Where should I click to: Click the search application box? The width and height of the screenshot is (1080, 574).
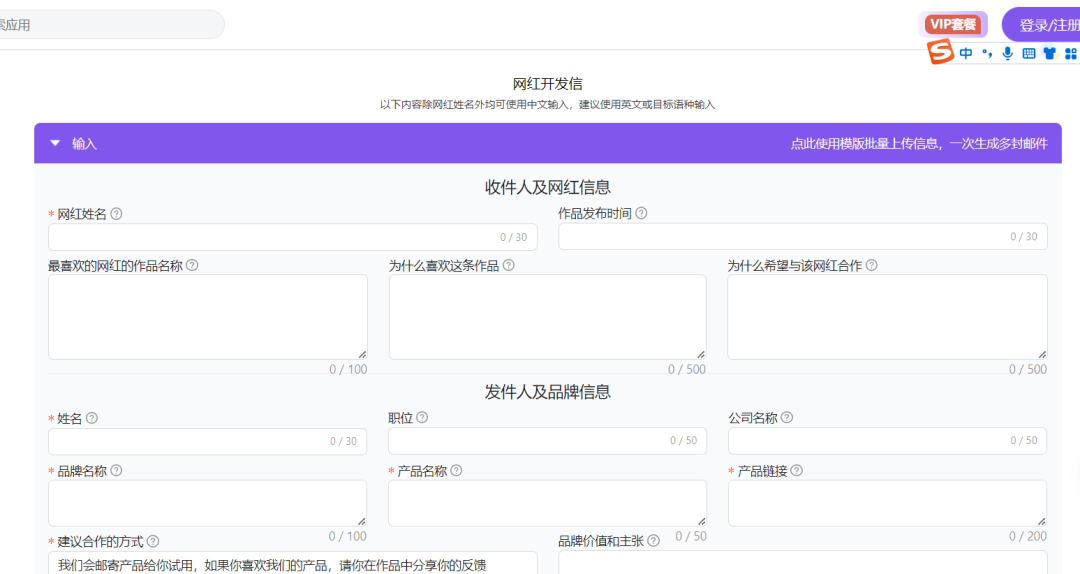(x=110, y=25)
